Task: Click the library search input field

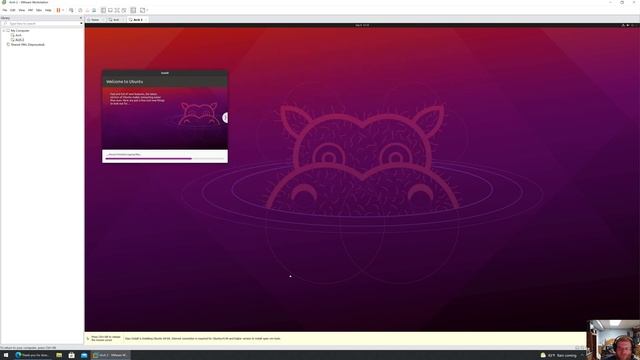Action: pos(41,24)
